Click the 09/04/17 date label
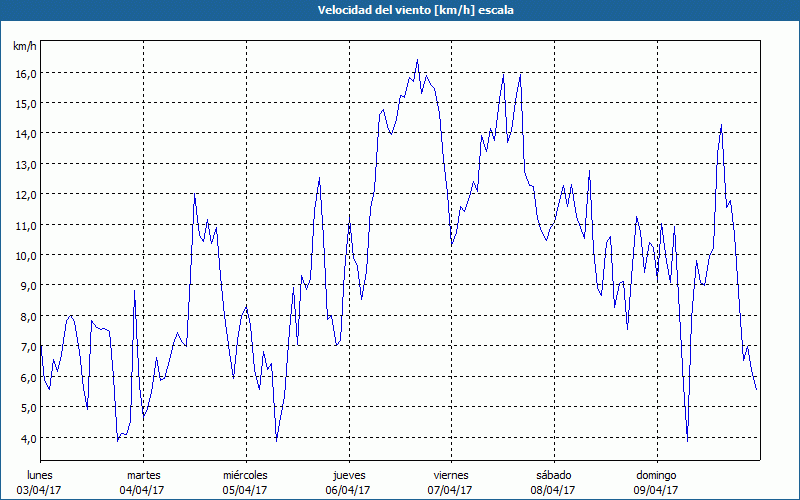This screenshot has width=800, height=500. point(655,490)
